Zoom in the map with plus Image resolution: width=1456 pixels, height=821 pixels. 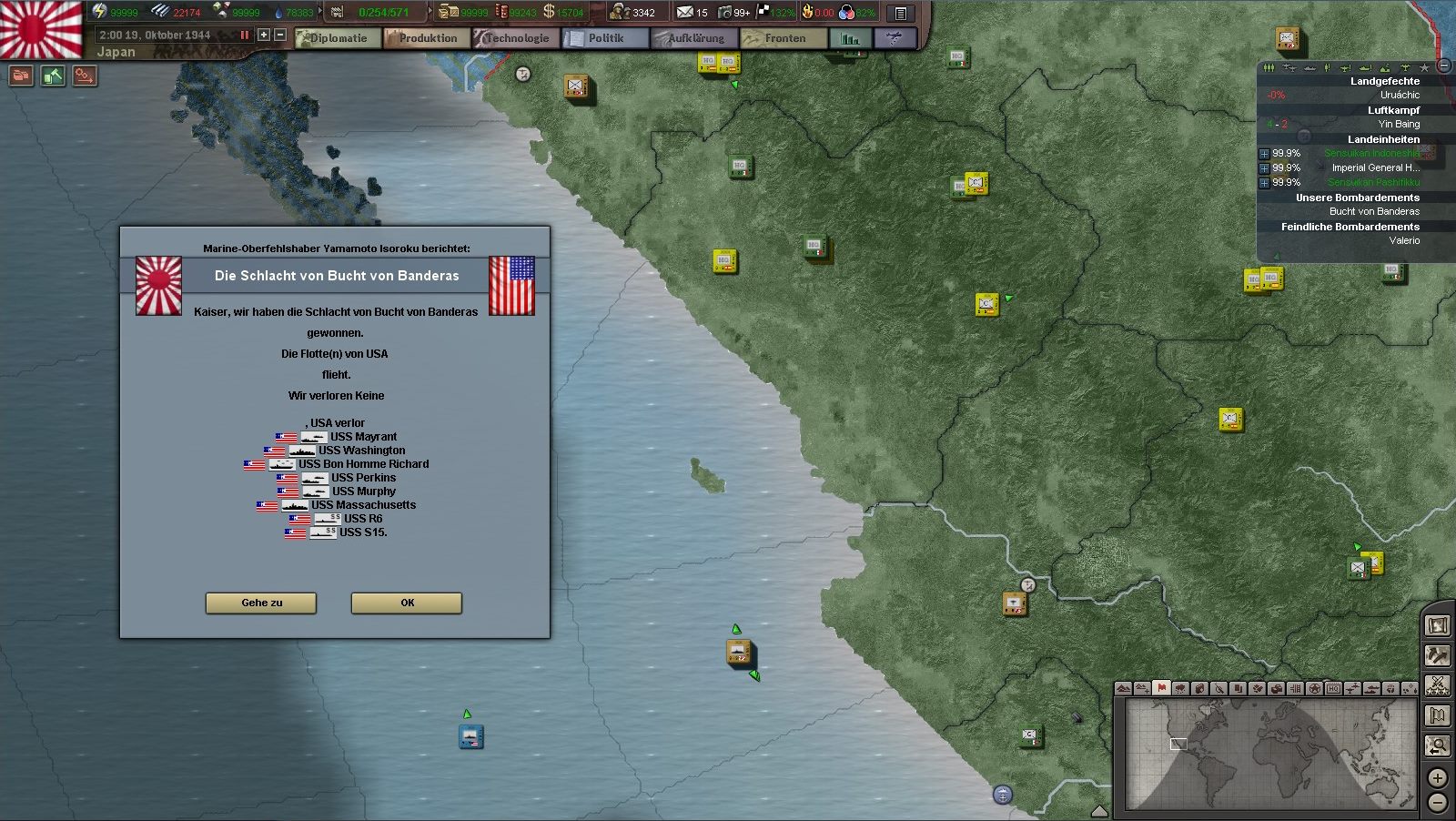click(1438, 777)
